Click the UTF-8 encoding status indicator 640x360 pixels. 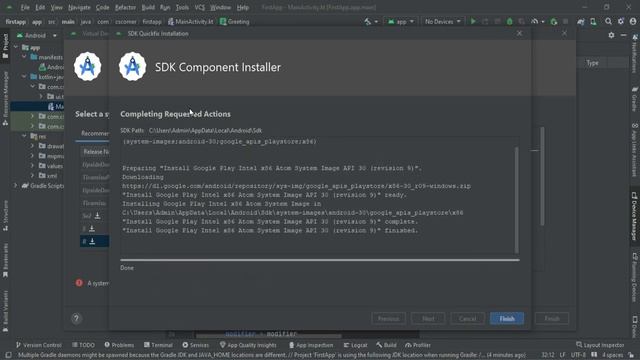click(578, 355)
